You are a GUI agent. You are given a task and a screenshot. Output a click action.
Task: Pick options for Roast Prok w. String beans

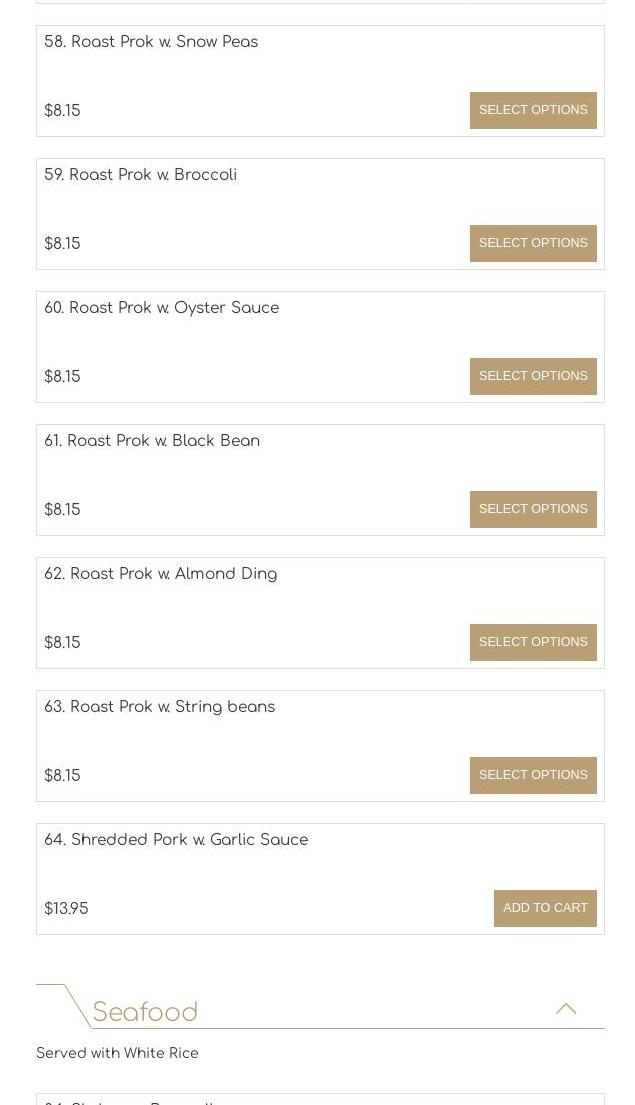(533, 775)
